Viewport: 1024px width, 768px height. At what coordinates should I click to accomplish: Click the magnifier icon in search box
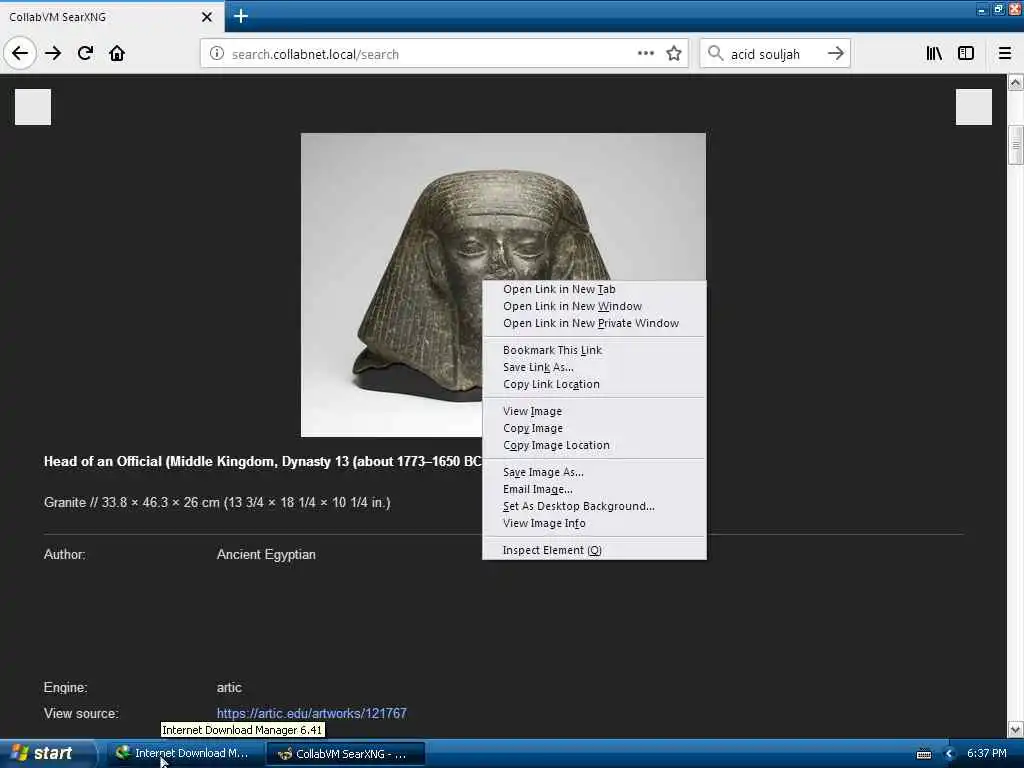click(716, 54)
